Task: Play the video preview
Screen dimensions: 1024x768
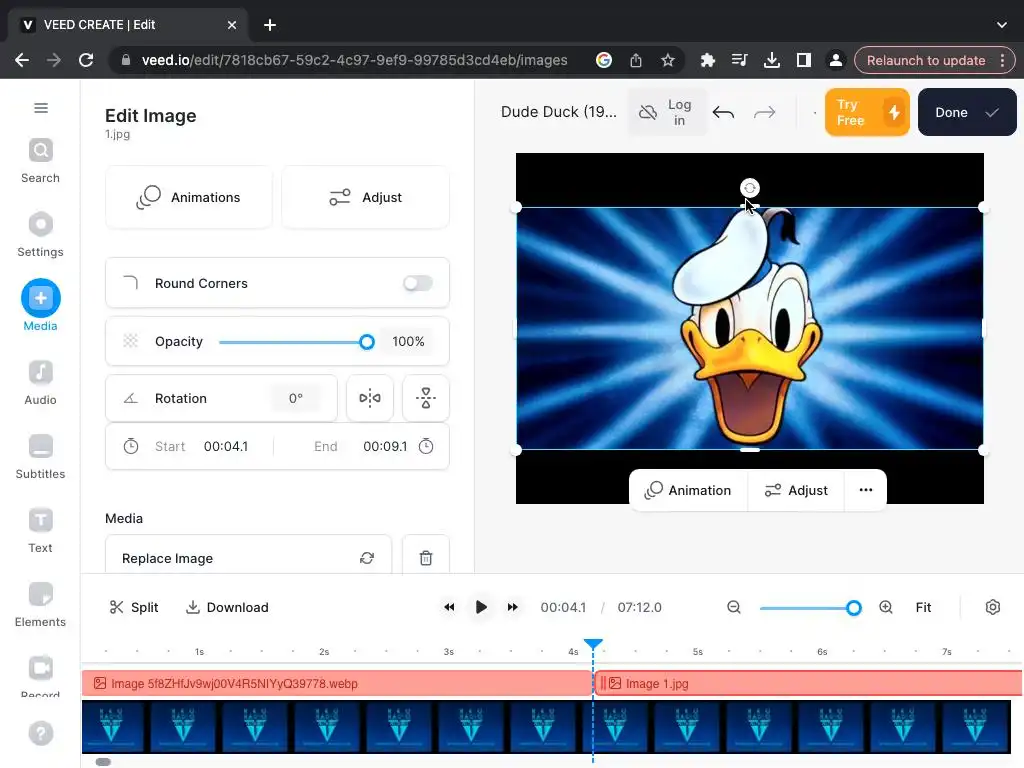Action: tap(481, 607)
